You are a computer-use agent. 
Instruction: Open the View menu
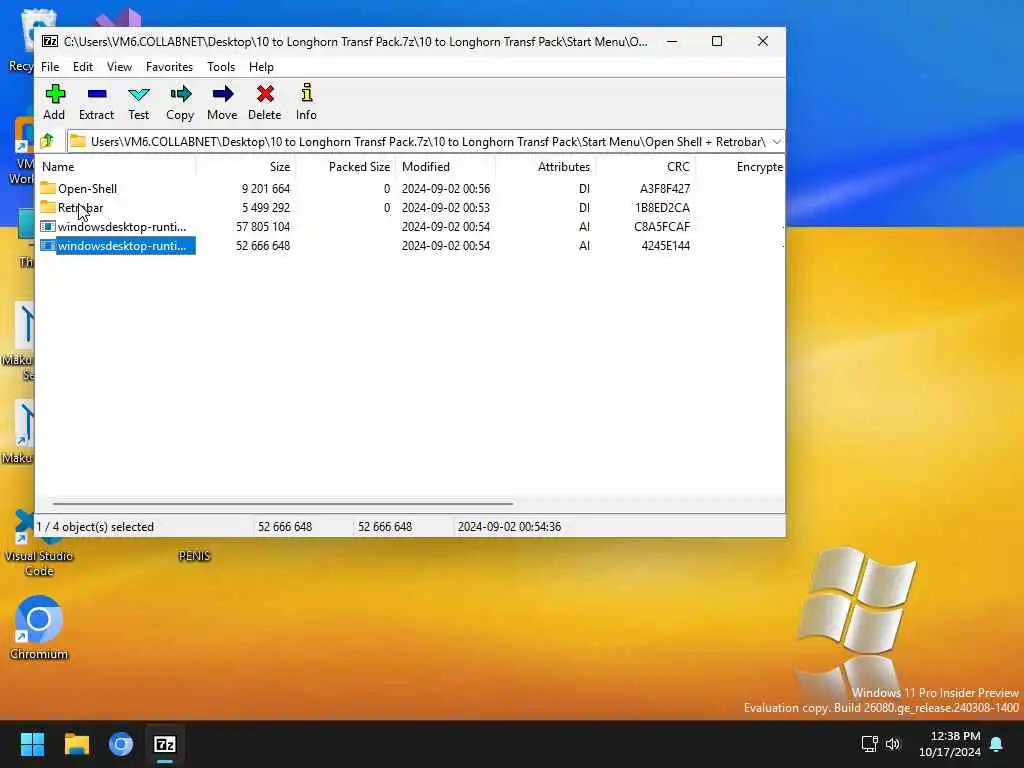(120, 67)
